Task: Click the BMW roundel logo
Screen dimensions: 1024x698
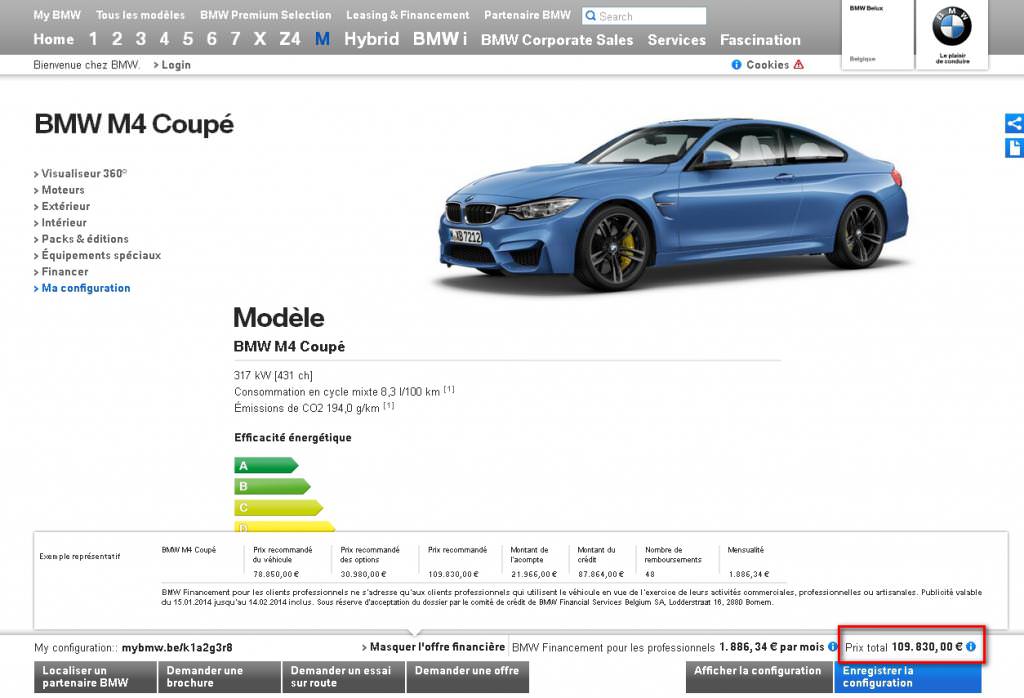Action: 952,26
